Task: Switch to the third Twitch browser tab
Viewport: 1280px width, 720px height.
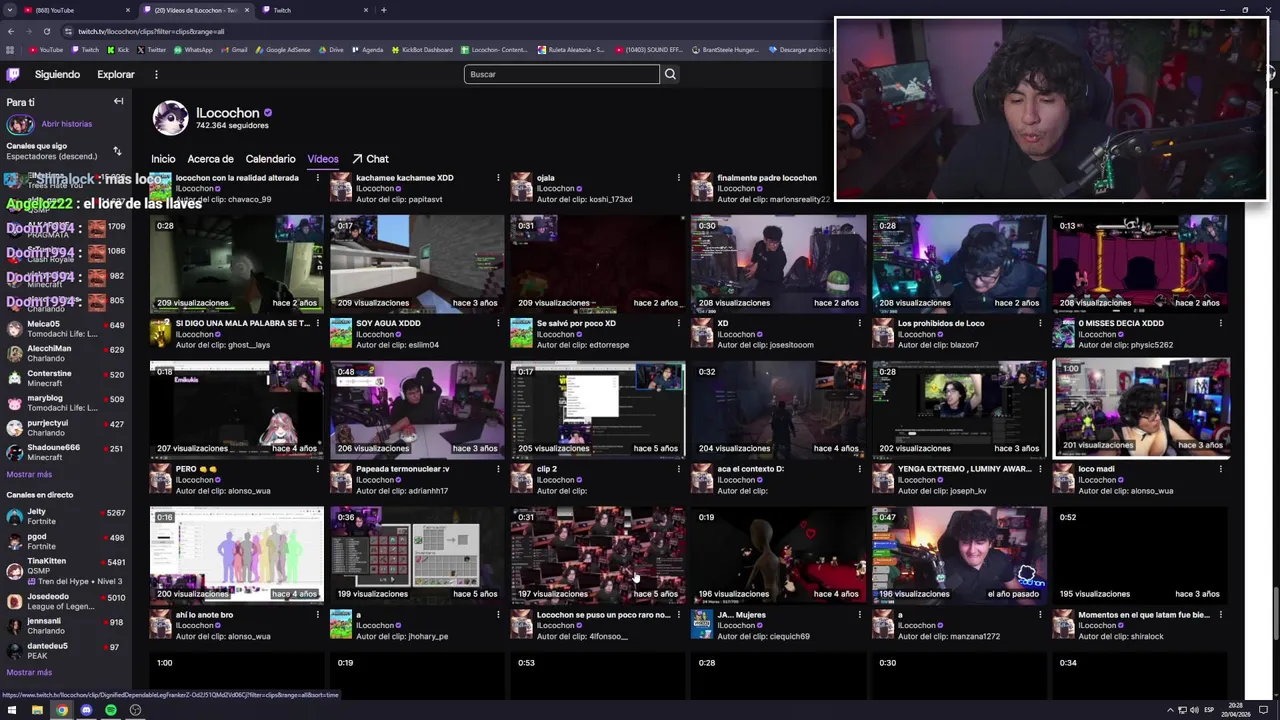Action: coord(315,10)
